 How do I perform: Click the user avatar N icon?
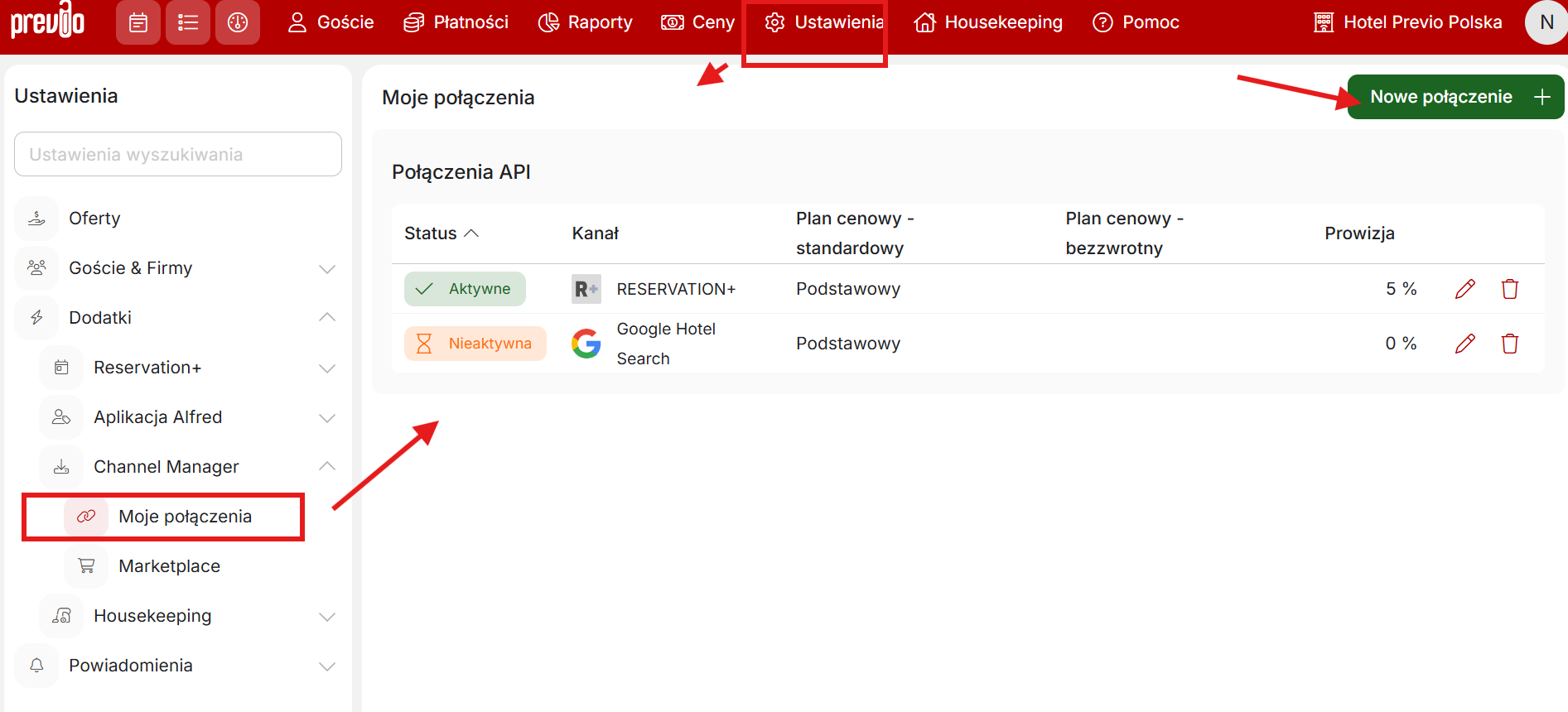[1545, 22]
